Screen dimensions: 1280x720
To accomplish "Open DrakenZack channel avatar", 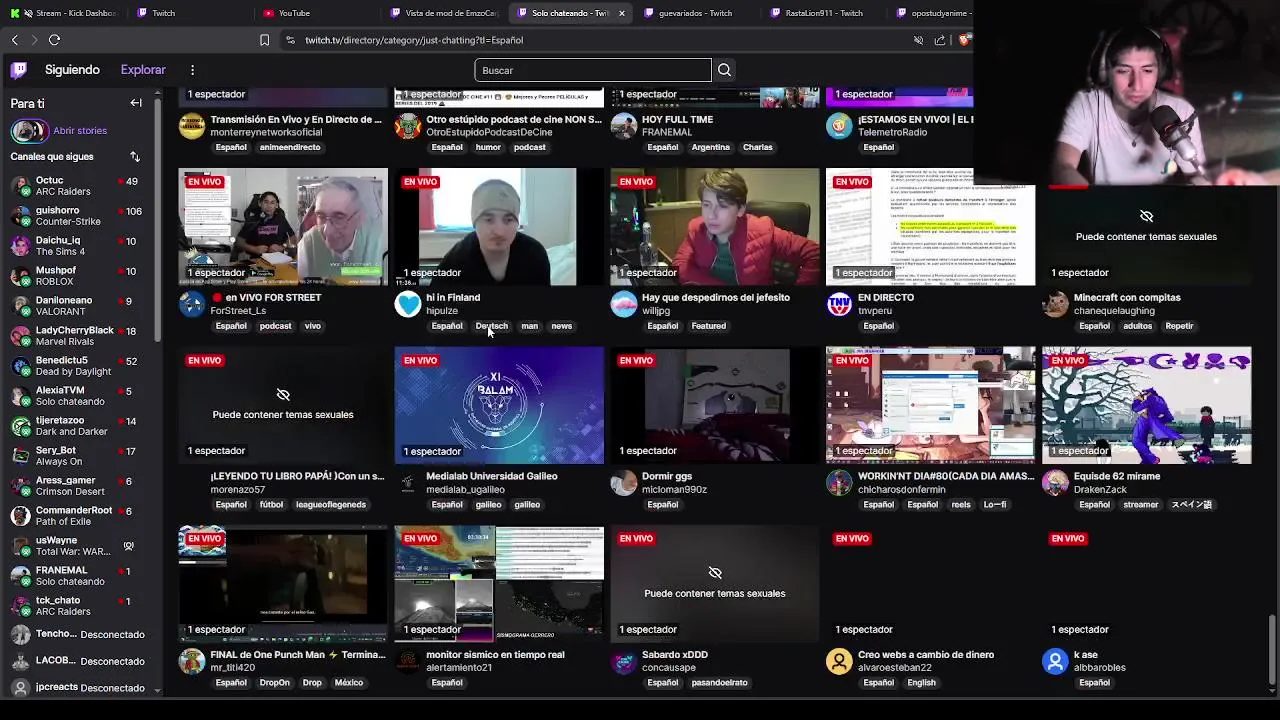I will pyautogui.click(x=1056, y=483).
